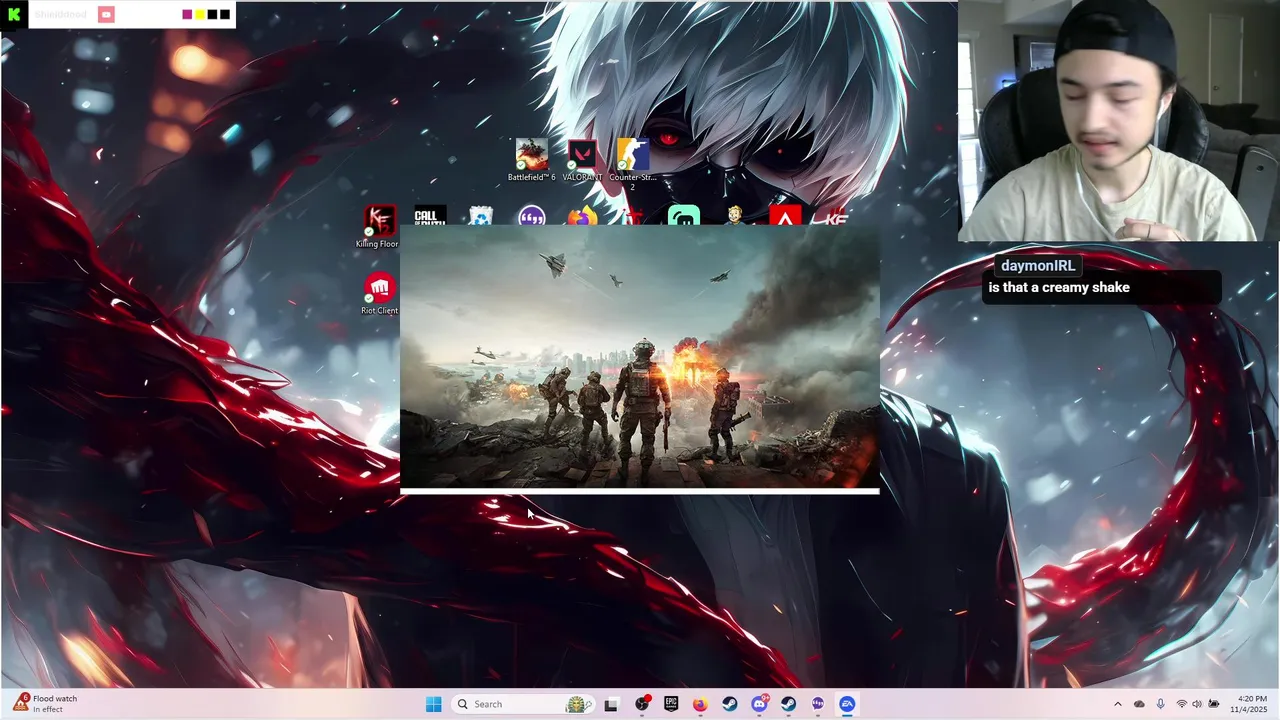Click the microphone tray icon
This screenshot has height=720, width=1280.
(1160, 704)
